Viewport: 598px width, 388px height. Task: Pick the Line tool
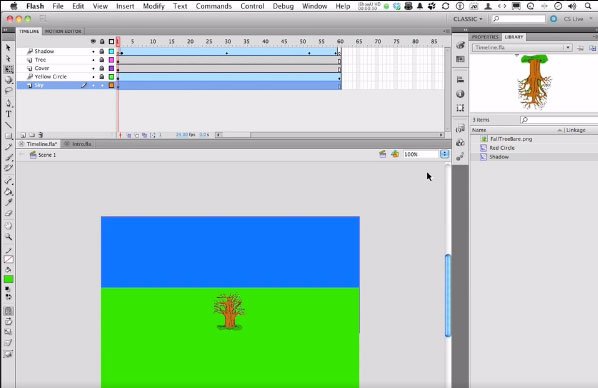(8, 125)
